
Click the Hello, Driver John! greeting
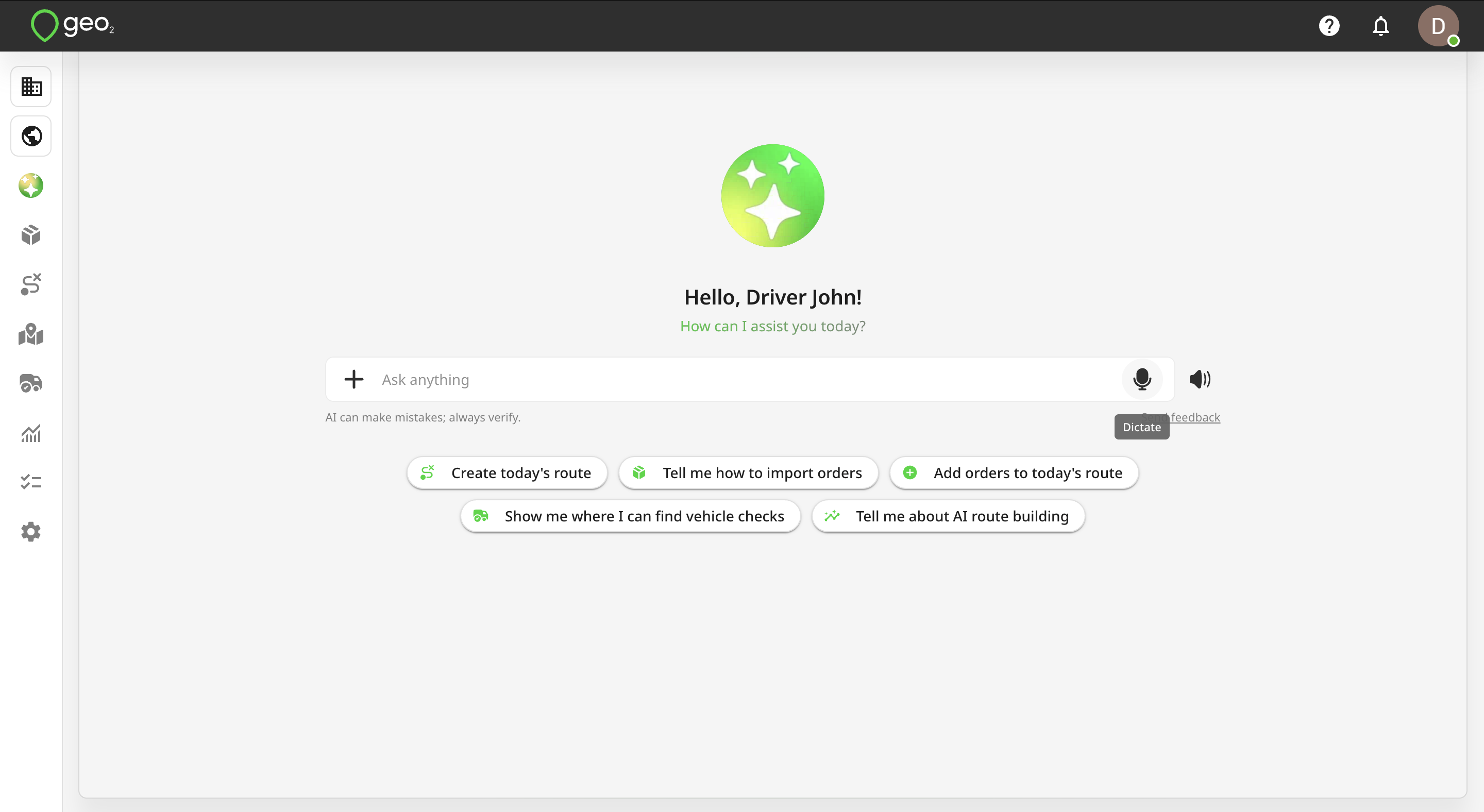[772, 297]
